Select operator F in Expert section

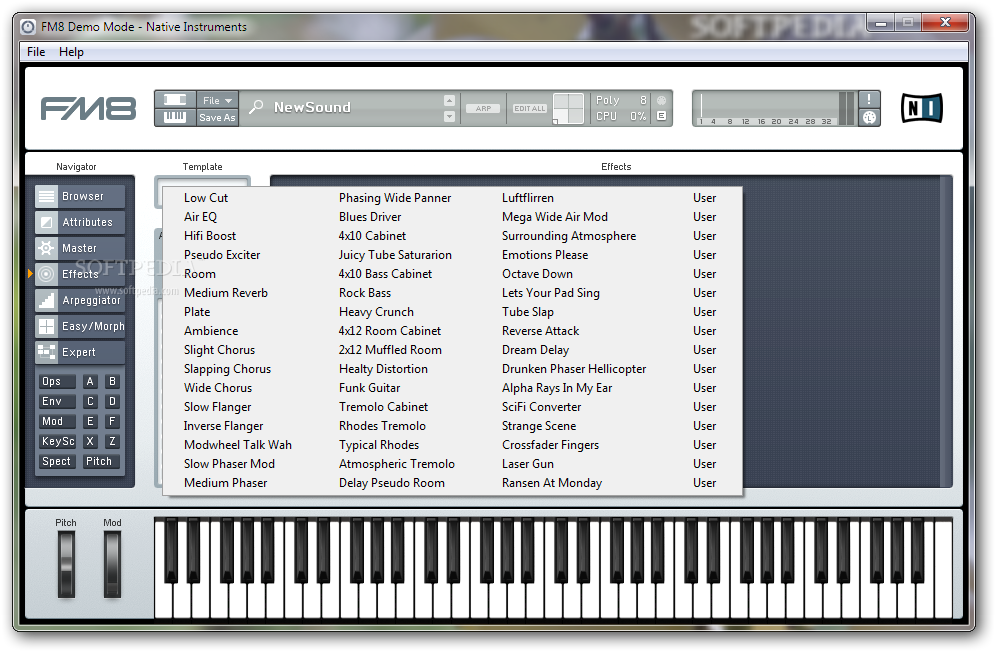pyautogui.click(x=112, y=421)
